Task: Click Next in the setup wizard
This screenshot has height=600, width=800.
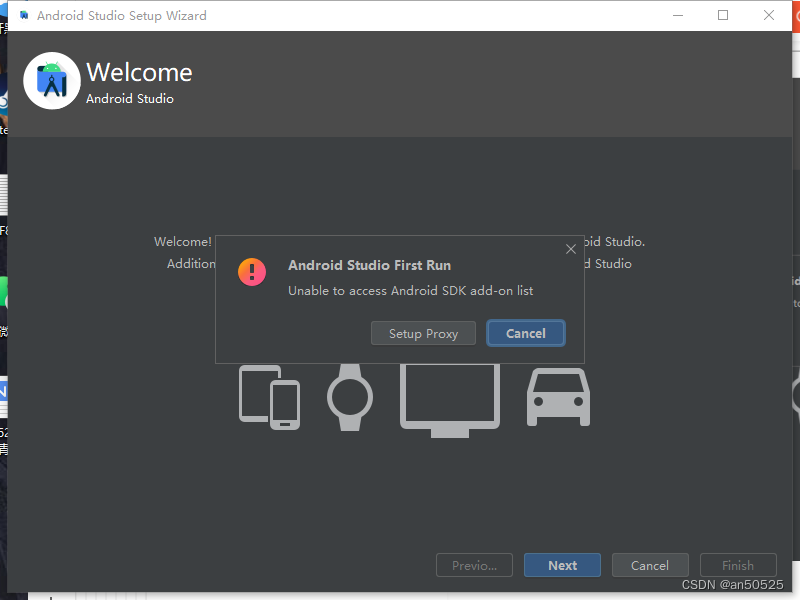Action: 562,565
